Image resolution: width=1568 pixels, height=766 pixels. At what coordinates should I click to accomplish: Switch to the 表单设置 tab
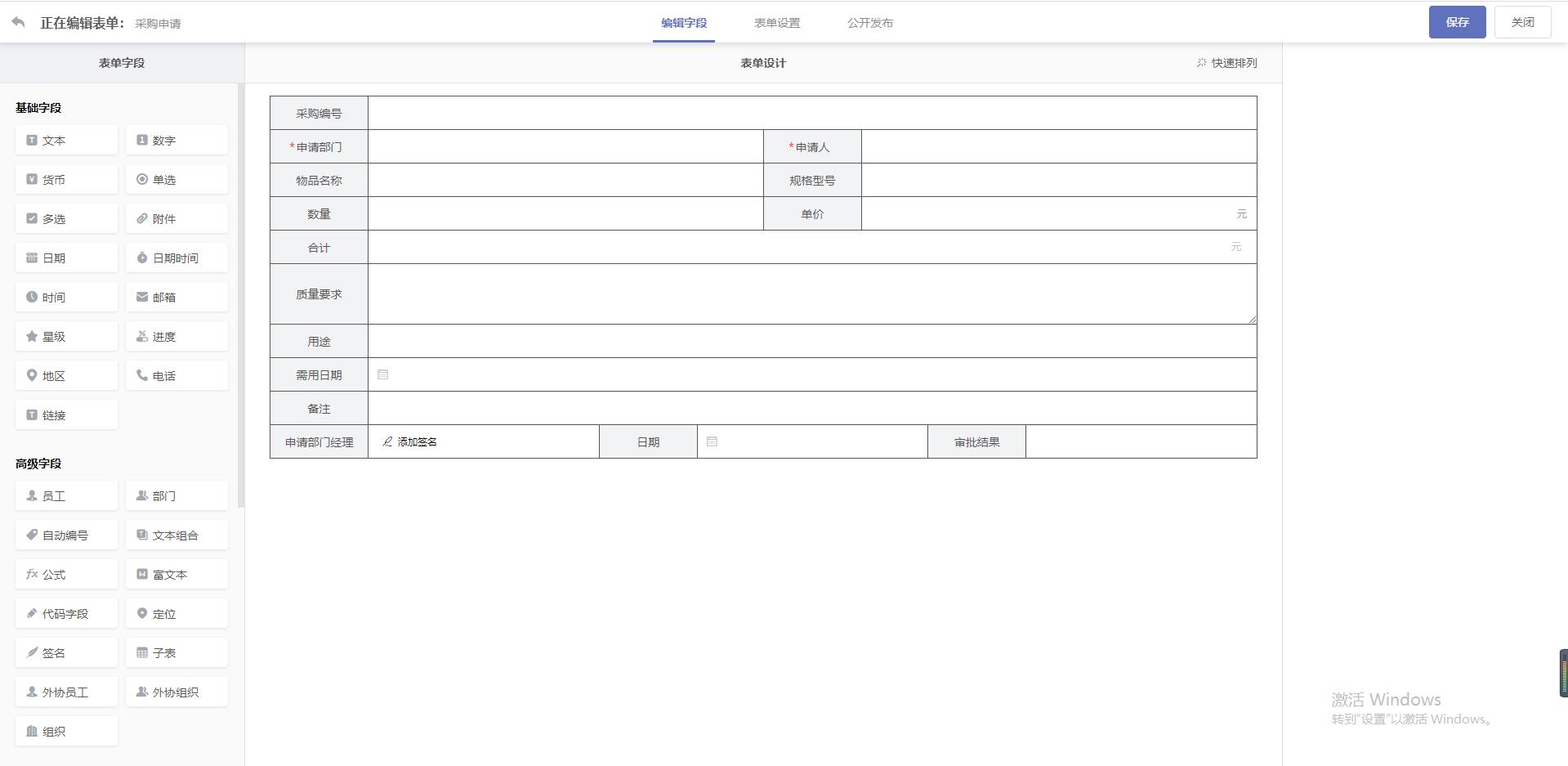point(776,23)
